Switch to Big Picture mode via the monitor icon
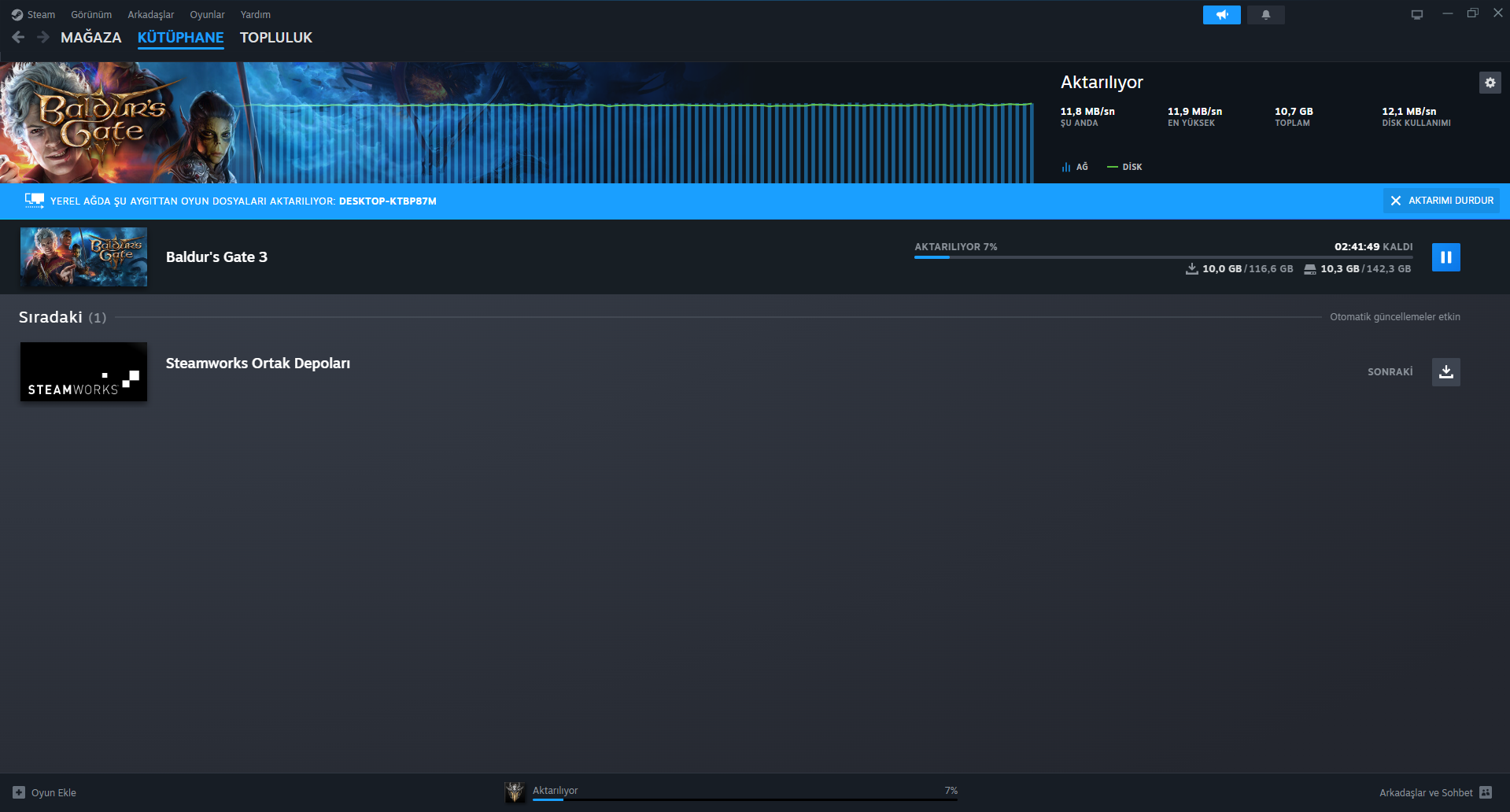 tap(1416, 14)
